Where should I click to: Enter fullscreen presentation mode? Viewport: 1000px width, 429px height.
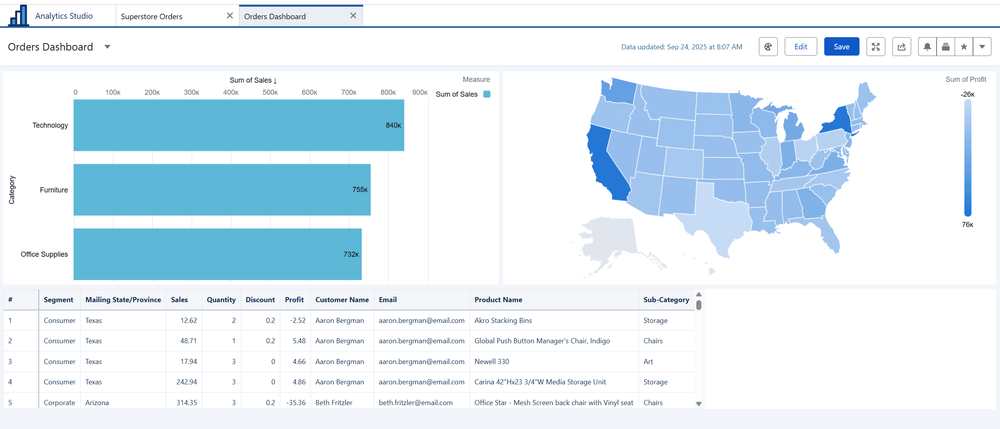876,47
